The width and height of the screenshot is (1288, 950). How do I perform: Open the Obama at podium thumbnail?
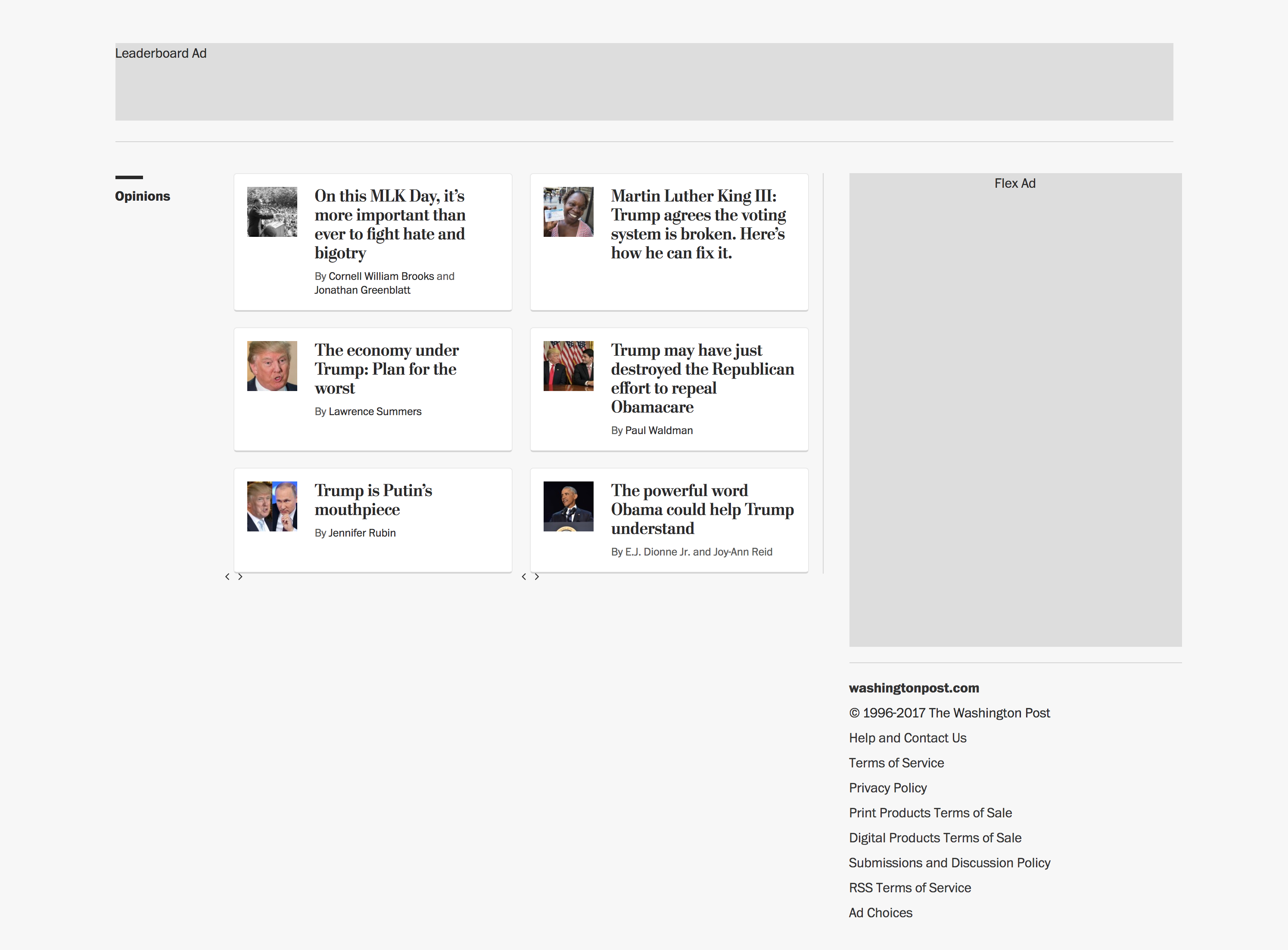point(568,506)
